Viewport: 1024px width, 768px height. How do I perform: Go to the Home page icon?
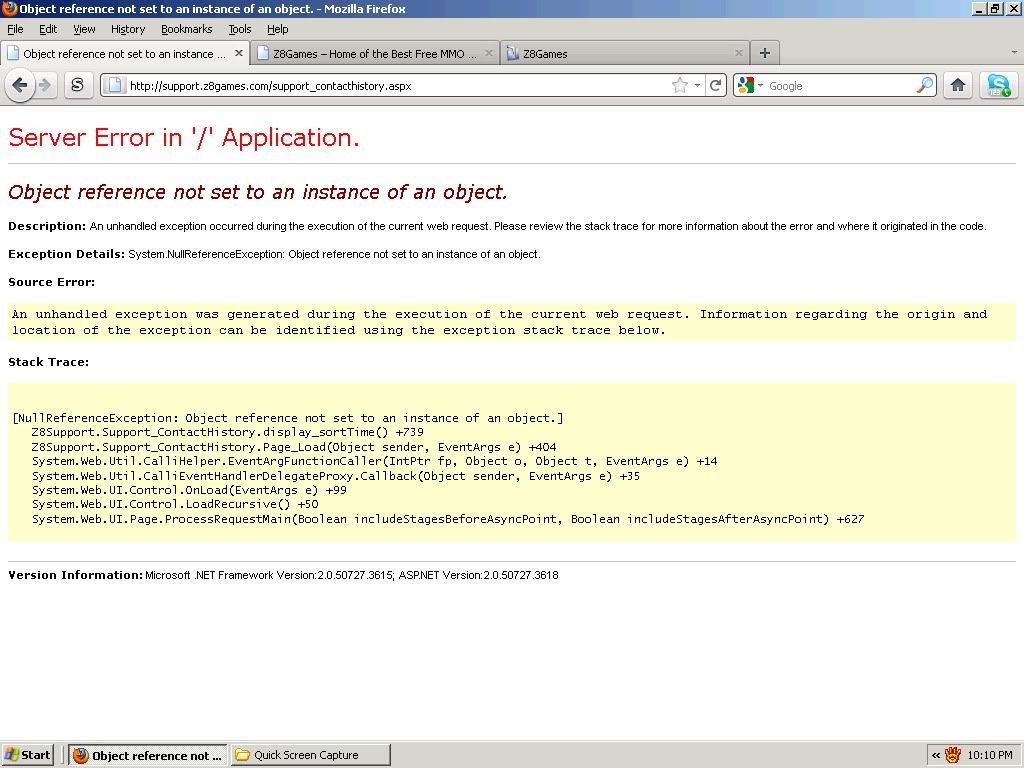coord(958,86)
